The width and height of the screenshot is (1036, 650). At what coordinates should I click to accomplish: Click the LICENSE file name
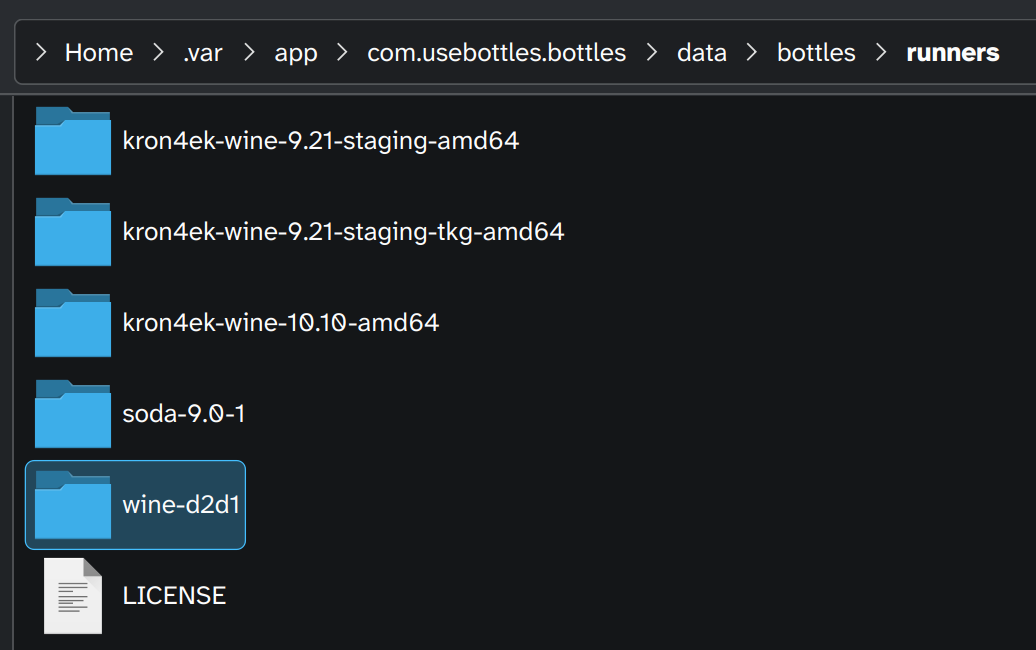point(174,596)
